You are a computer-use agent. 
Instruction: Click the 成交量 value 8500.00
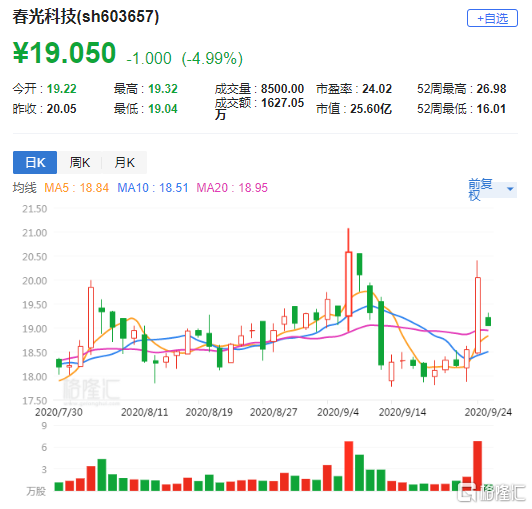coord(282,89)
